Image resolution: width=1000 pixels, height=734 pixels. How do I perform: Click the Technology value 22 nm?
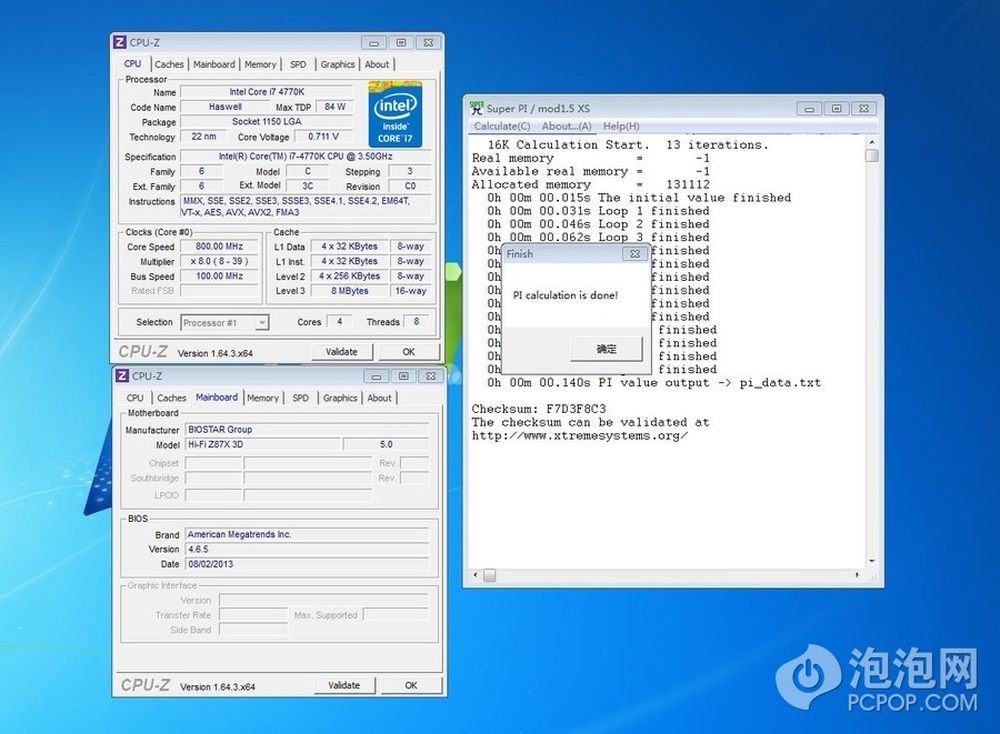pos(203,136)
